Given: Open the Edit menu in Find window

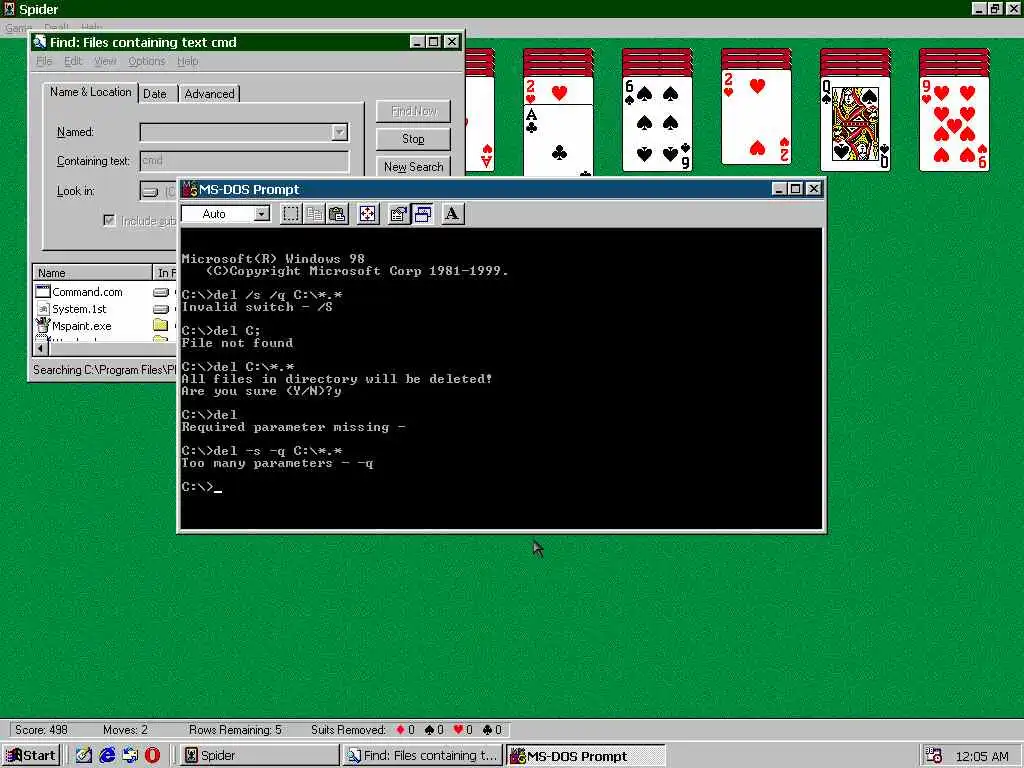Looking at the screenshot, I should 72,61.
